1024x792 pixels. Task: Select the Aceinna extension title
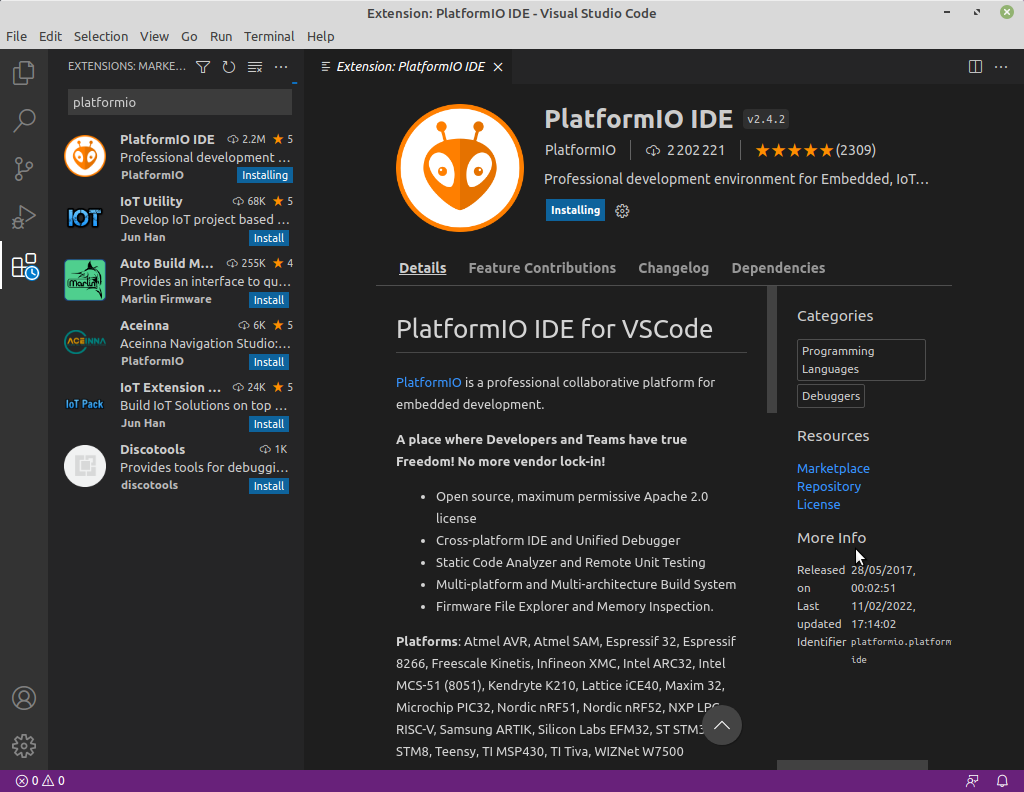pyautogui.click(x=144, y=325)
